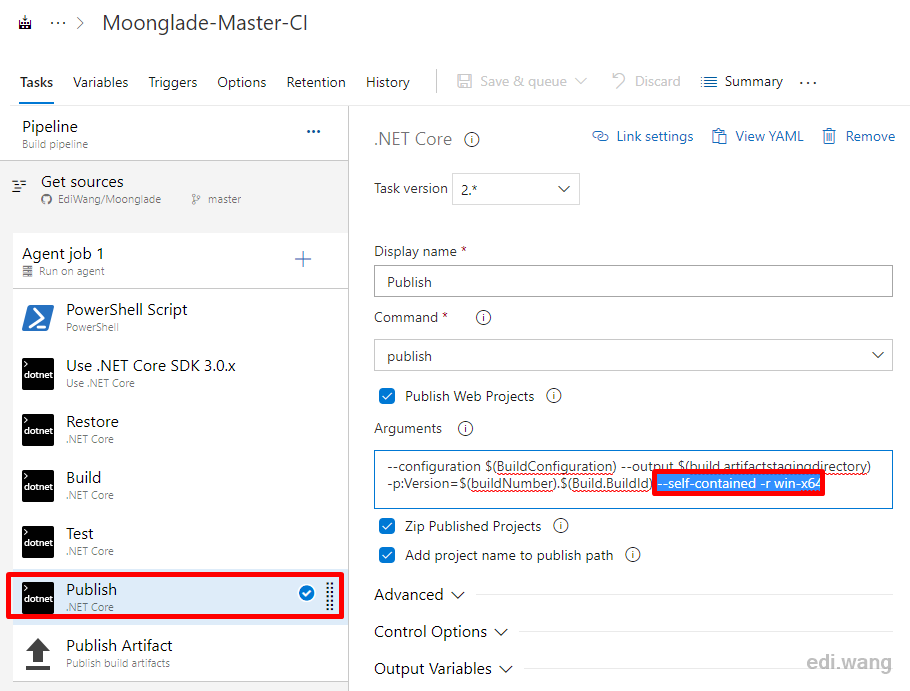Click the Get sources list icon
The image size is (910, 691).
[x=19, y=186]
